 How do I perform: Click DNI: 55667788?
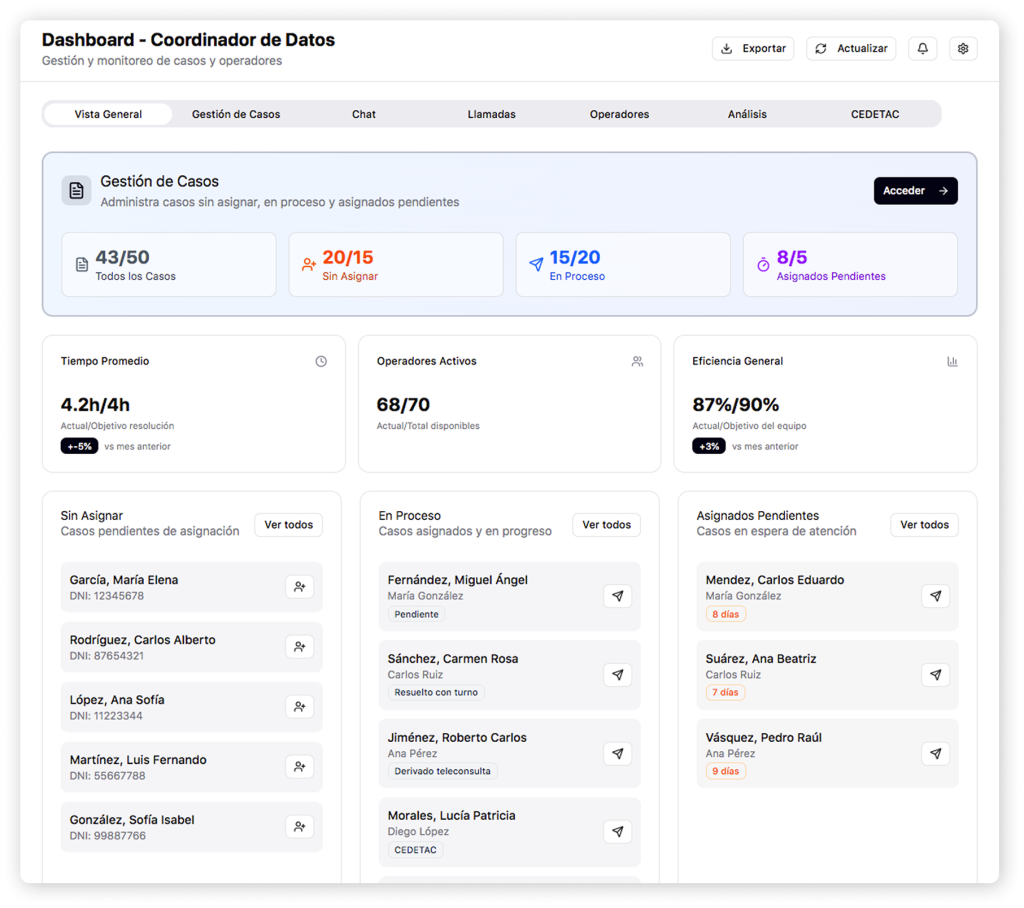(108, 776)
